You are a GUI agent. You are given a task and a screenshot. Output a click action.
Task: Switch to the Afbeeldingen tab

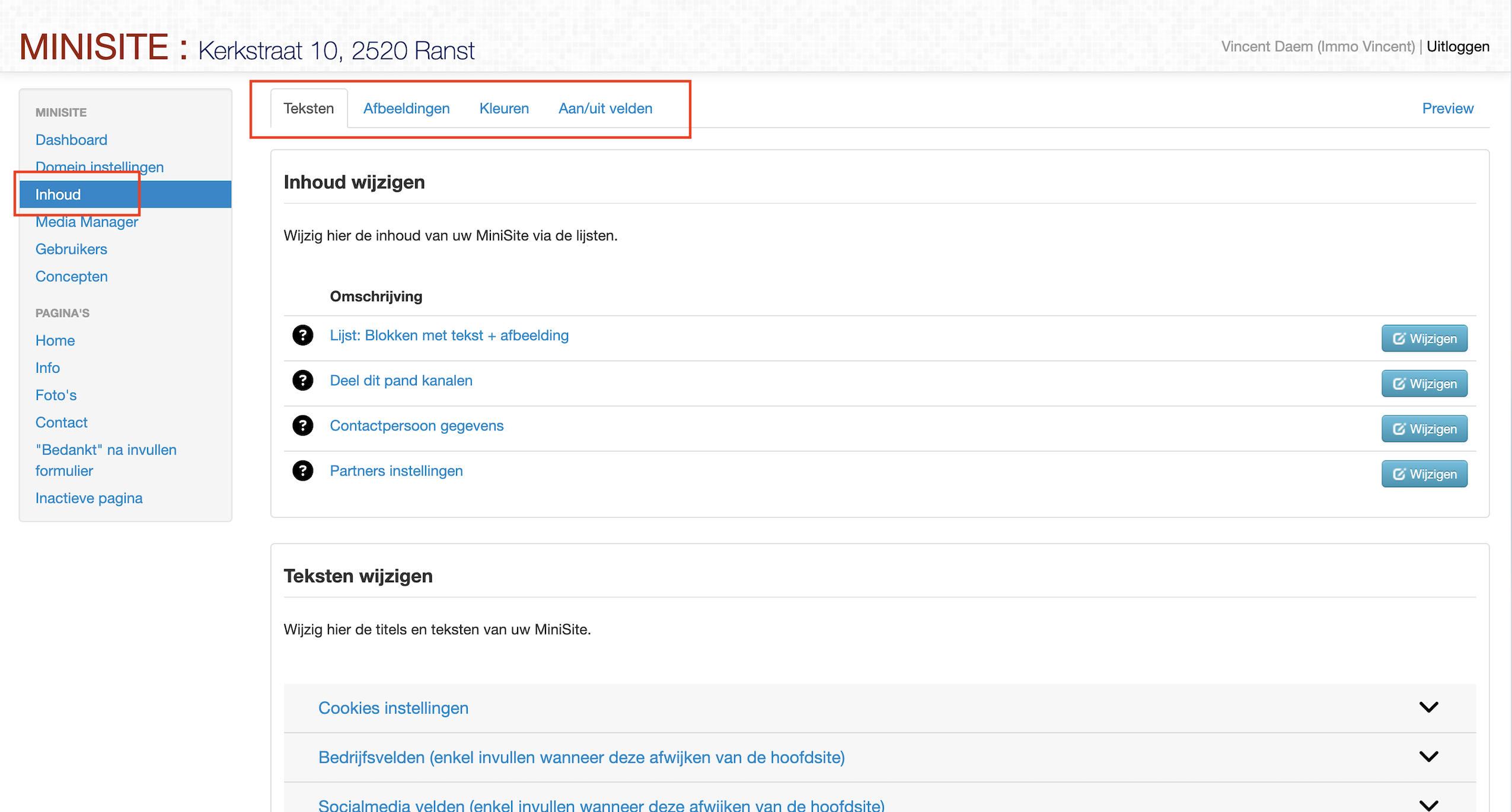tap(406, 108)
